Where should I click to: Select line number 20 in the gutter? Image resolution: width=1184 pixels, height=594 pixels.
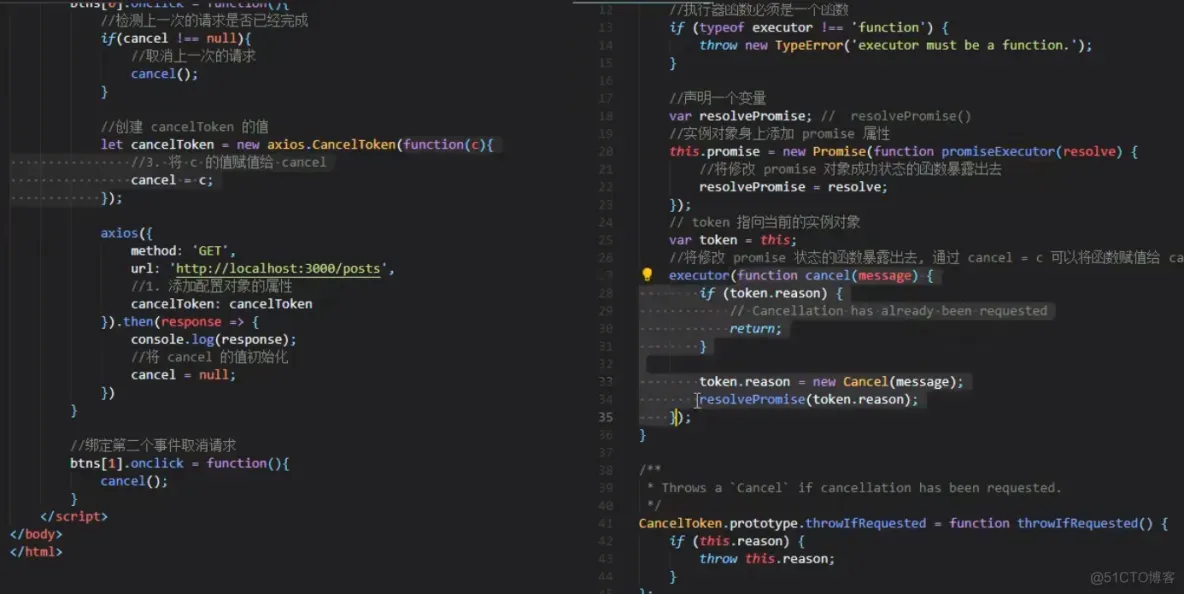tap(606, 152)
